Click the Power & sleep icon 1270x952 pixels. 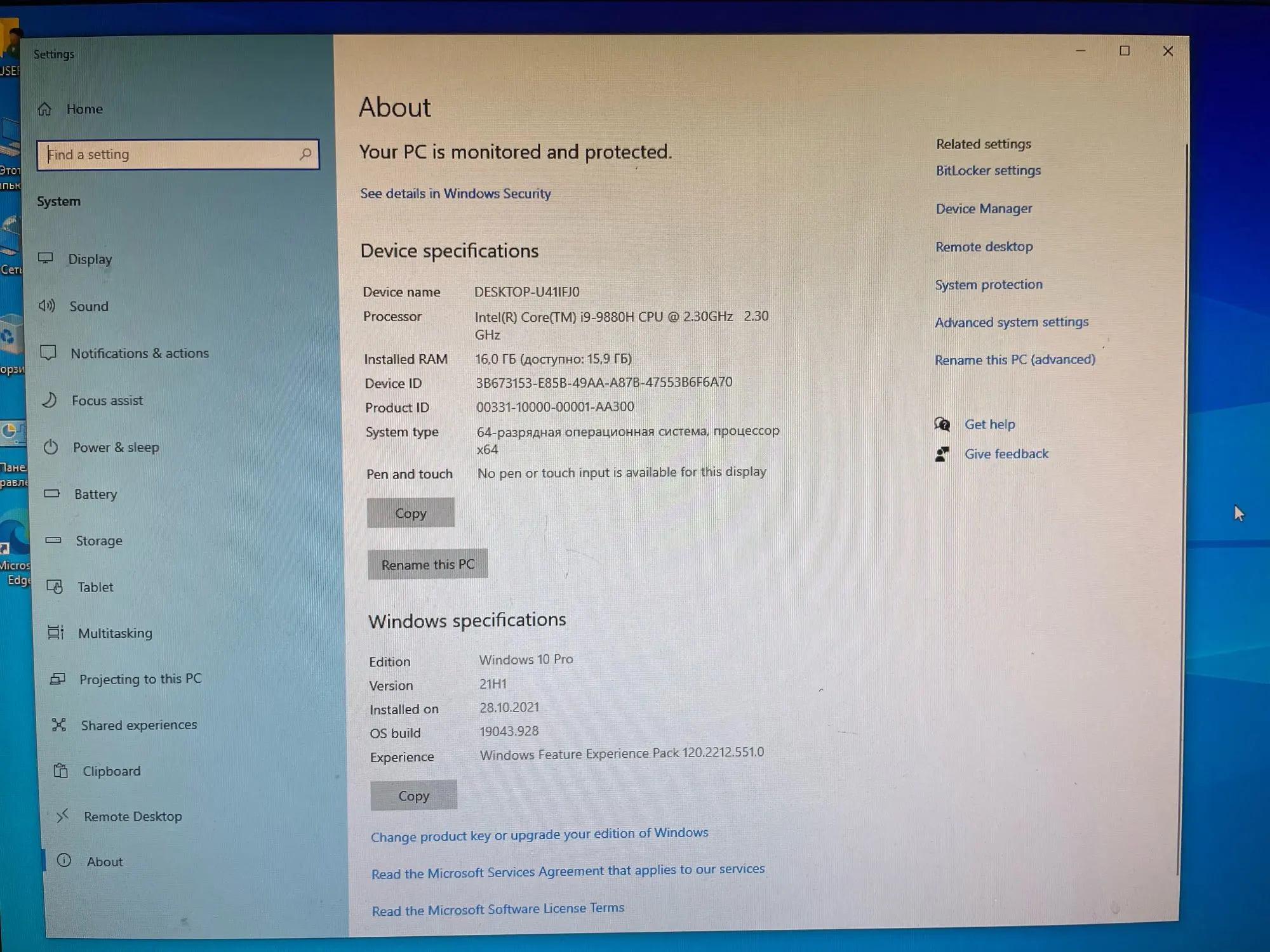pos(51,447)
